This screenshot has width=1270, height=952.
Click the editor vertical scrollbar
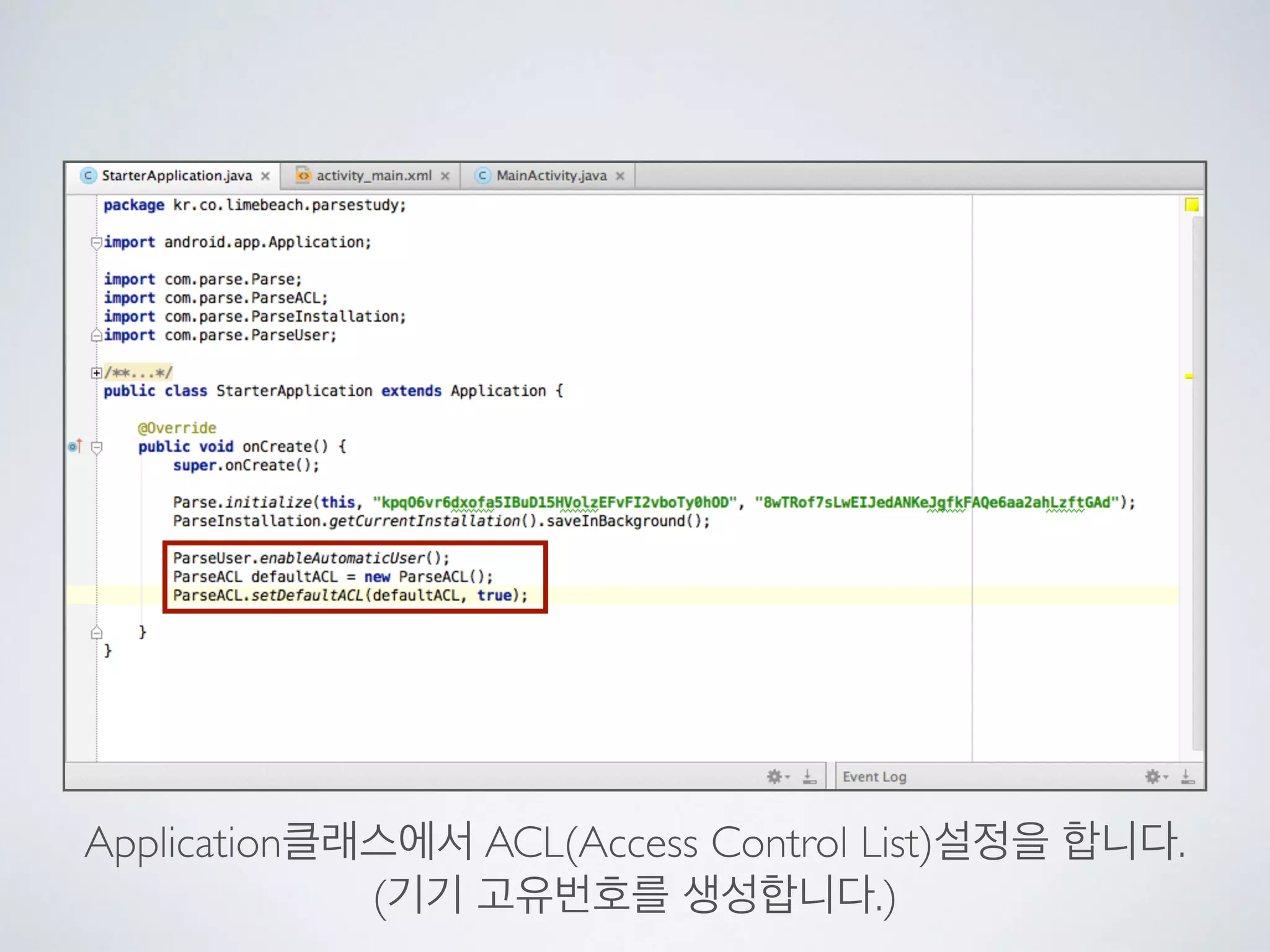point(1197,483)
